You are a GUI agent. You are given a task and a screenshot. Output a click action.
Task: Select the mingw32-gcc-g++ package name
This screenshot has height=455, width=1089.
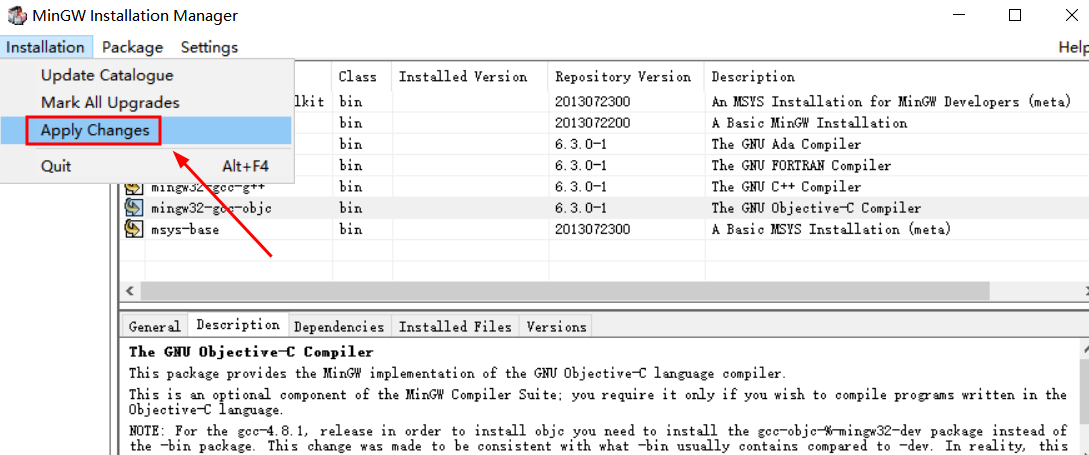click(x=208, y=187)
